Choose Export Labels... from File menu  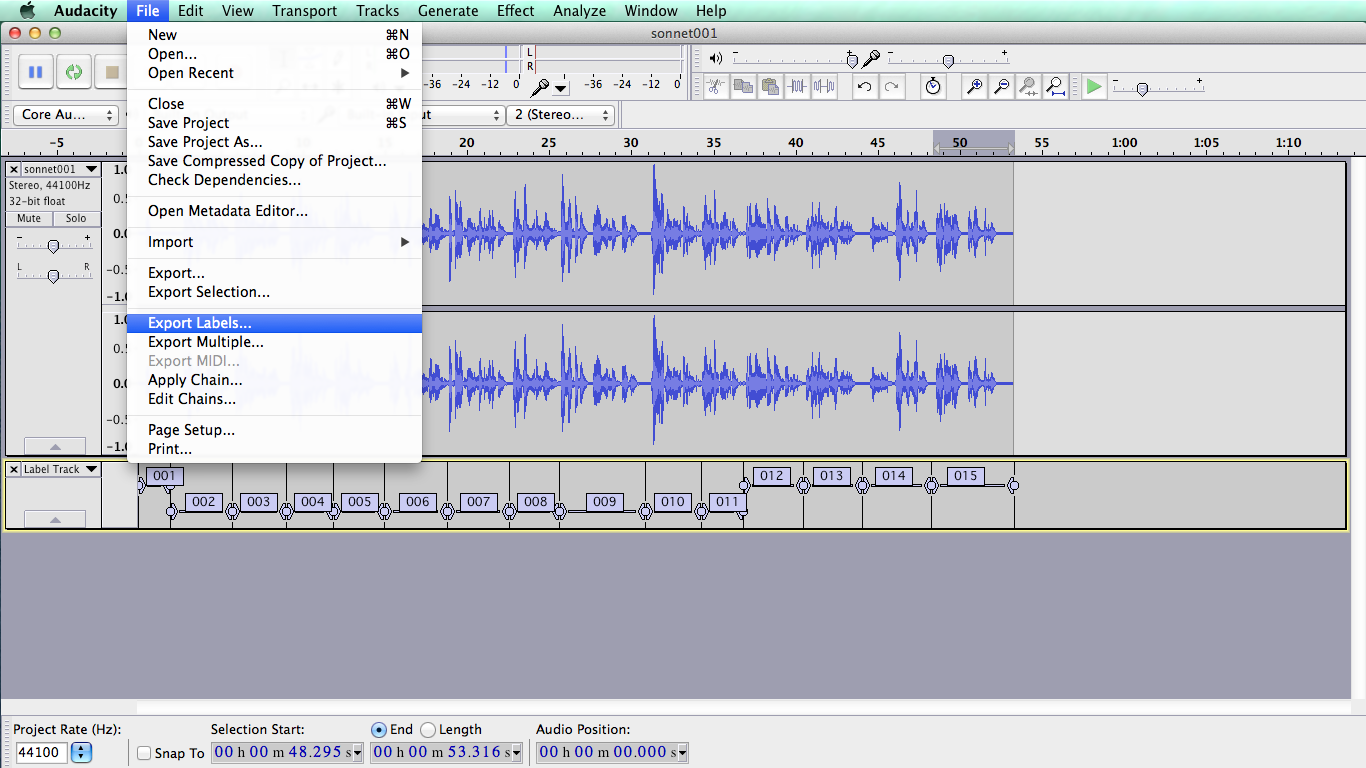click(274, 323)
